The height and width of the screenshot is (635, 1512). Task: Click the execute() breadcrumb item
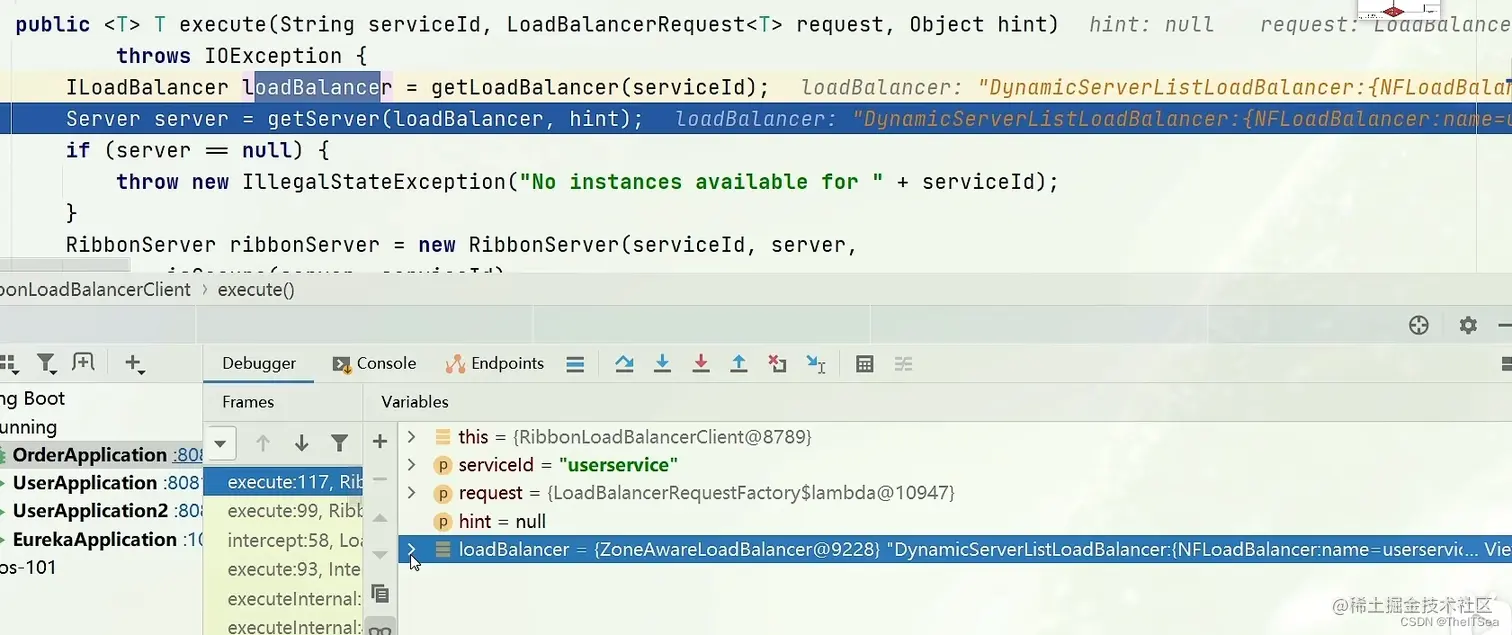click(256, 290)
